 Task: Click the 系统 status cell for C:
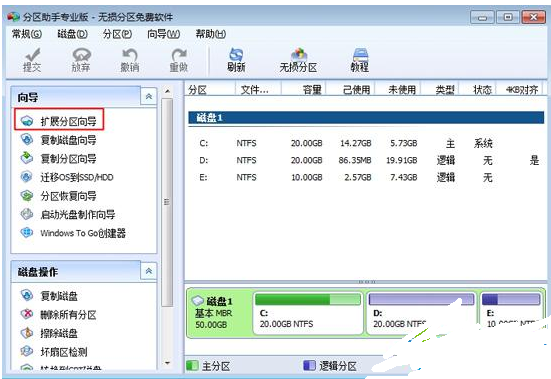[483, 143]
